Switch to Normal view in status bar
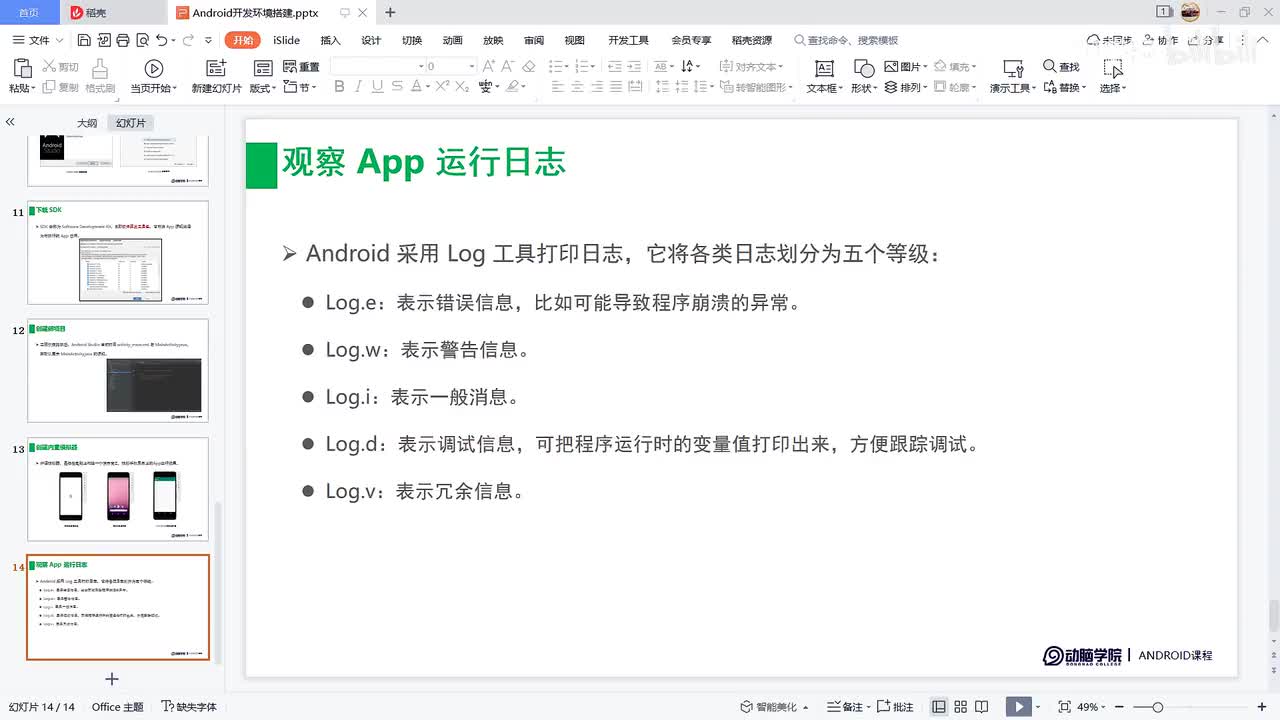 pyautogui.click(x=939, y=707)
